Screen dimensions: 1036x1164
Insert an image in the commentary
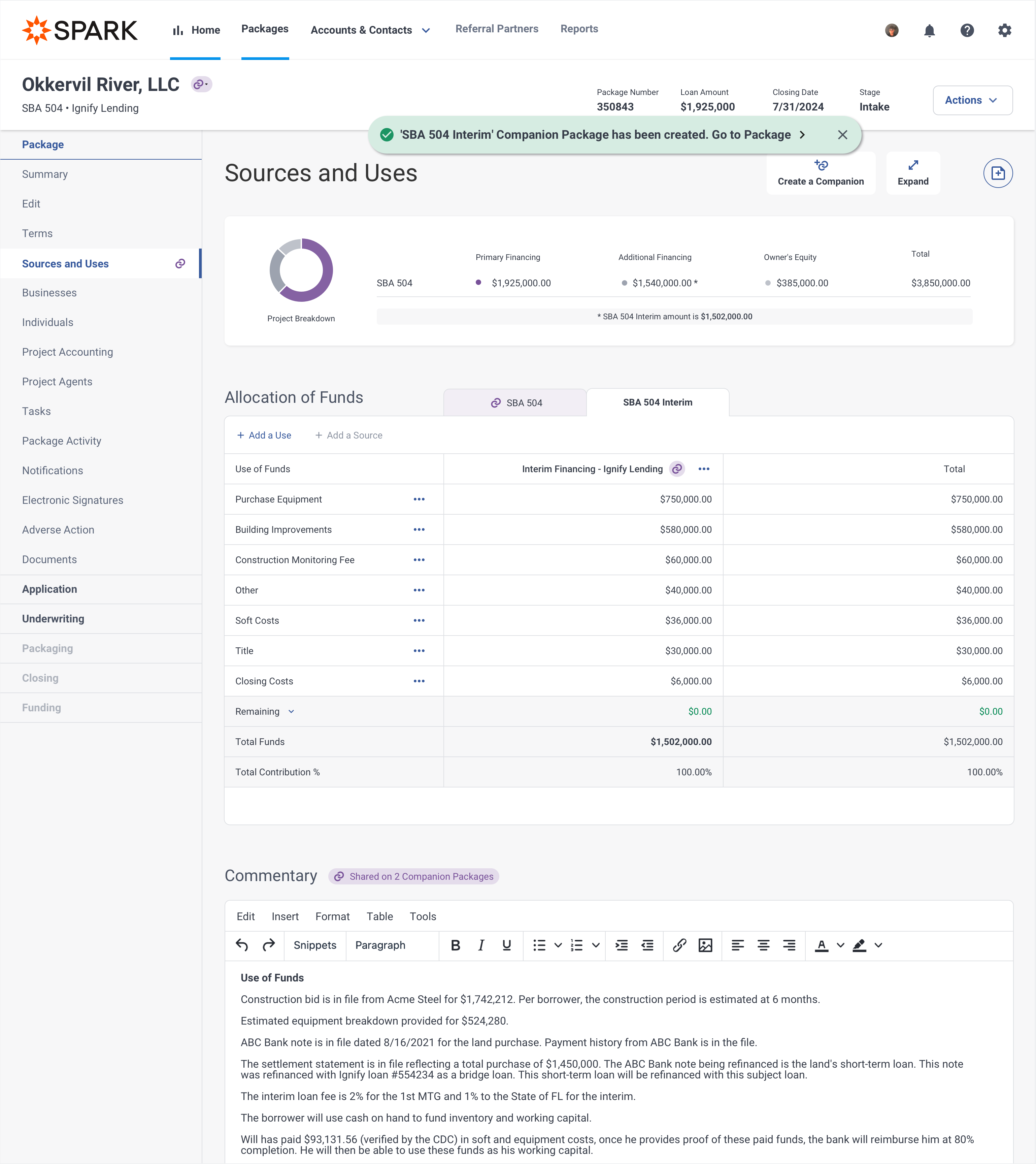click(x=705, y=945)
